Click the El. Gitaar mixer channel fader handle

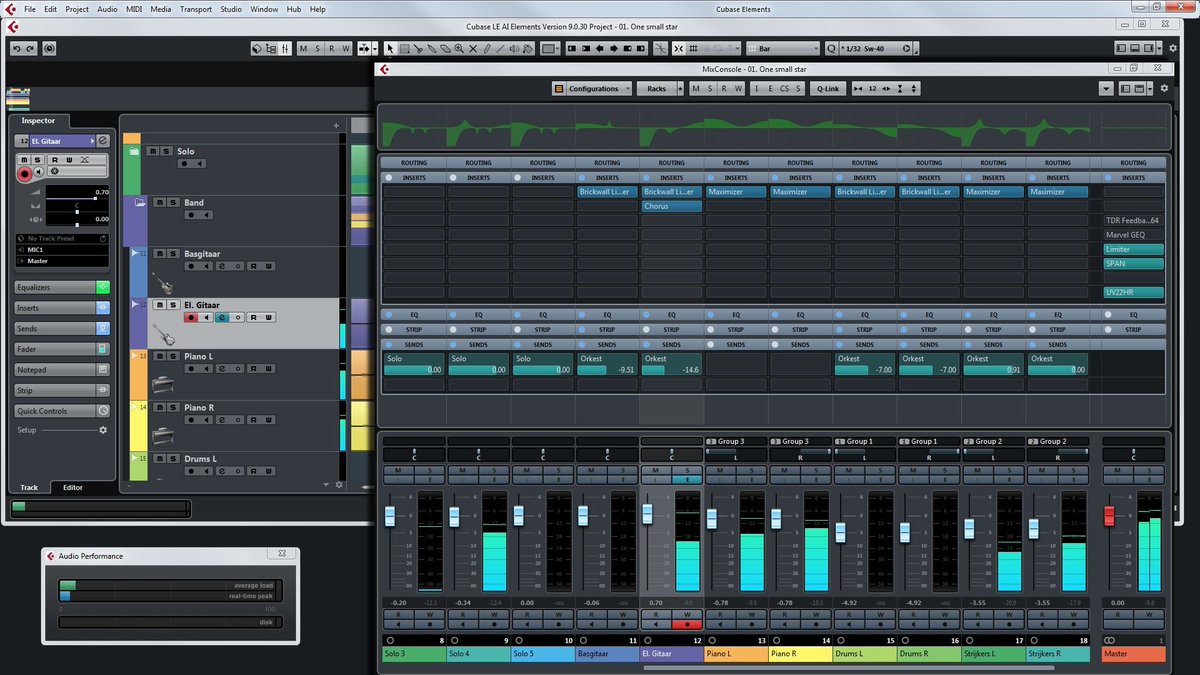(x=647, y=513)
